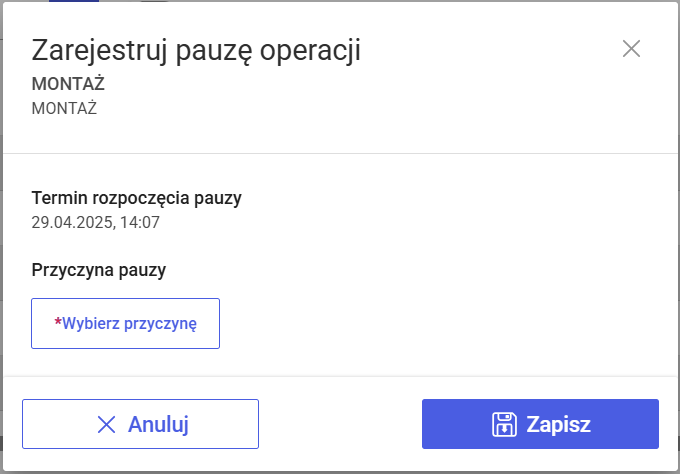Click the Przyczyna pauzy label
Viewport: 680px width, 474px height.
point(99,269)
